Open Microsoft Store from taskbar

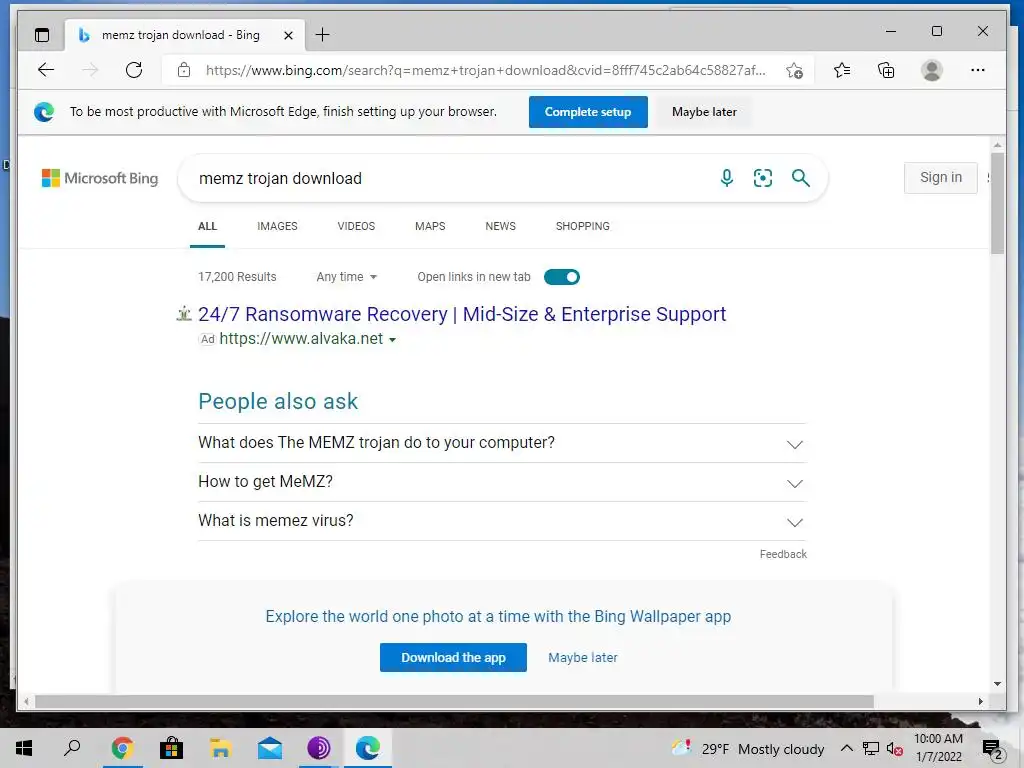click(171, 748)
